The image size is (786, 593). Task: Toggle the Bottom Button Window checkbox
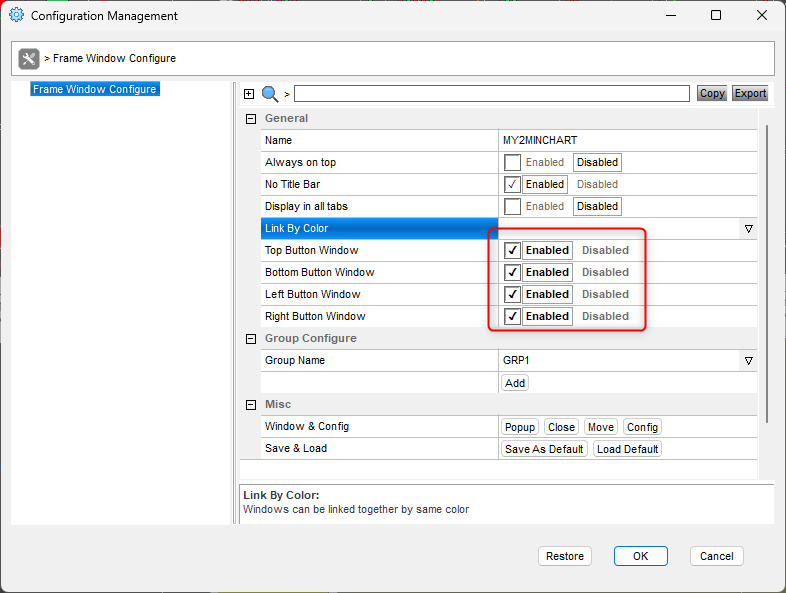tap(512, 272)
